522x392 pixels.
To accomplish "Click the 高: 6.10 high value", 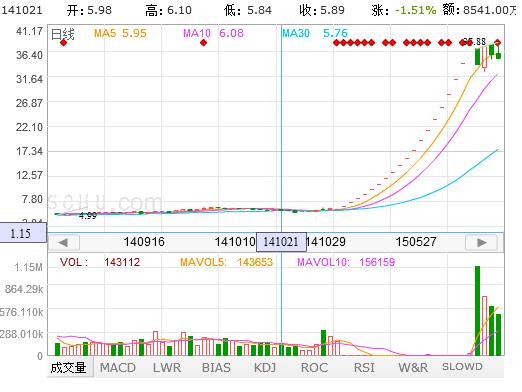I will coord(169,10).
